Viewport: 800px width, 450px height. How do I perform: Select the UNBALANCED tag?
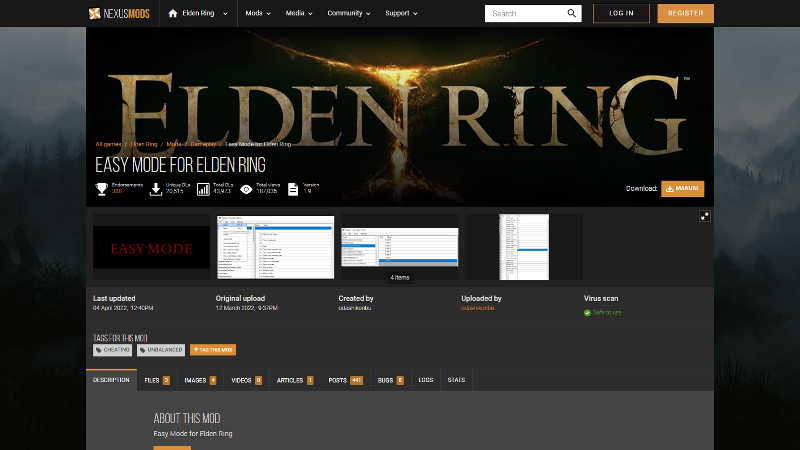pyautogui.click(x=161, y=350)
